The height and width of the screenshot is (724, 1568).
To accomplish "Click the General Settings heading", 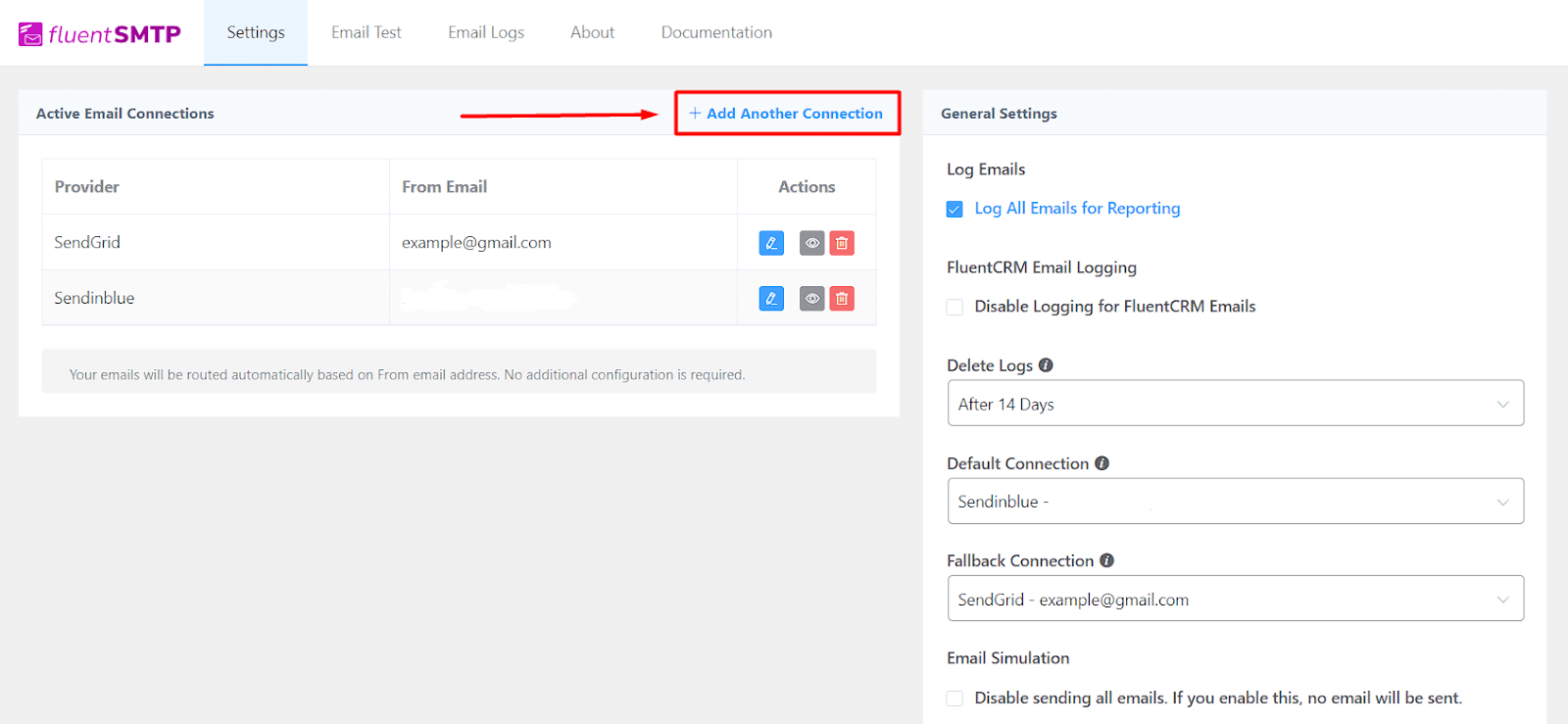I will pyautogui.click(x=999, y=114).
